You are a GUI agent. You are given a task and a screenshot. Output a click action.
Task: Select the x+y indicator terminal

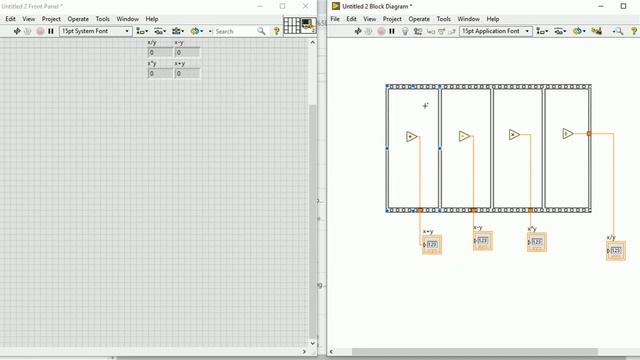pyautogui.click(x=432, y=244)
